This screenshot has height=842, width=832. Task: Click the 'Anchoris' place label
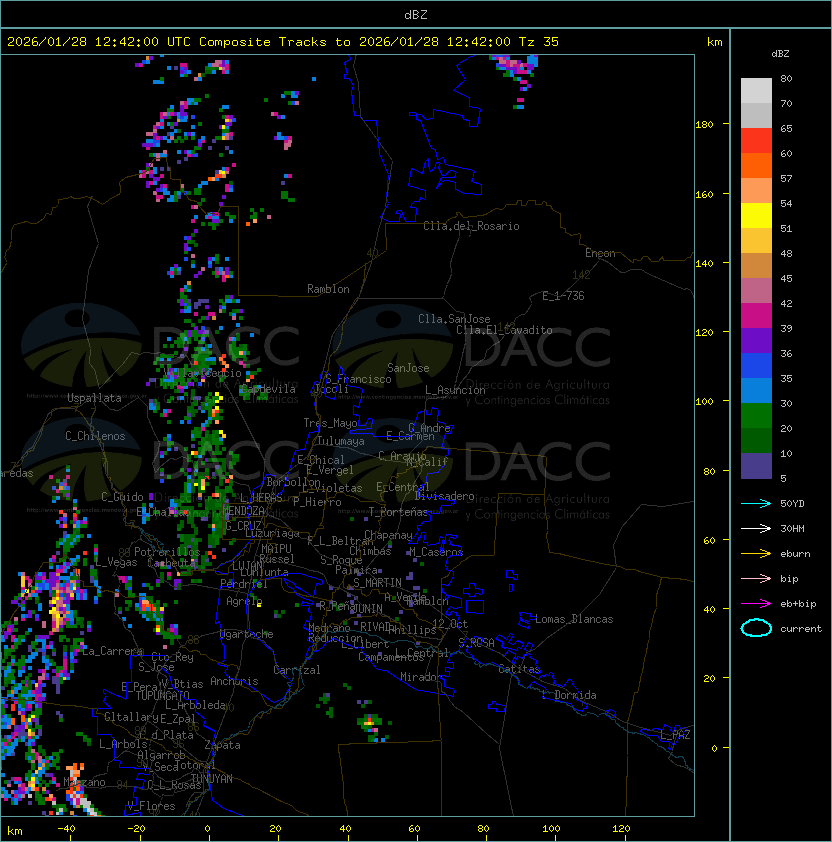234,681
